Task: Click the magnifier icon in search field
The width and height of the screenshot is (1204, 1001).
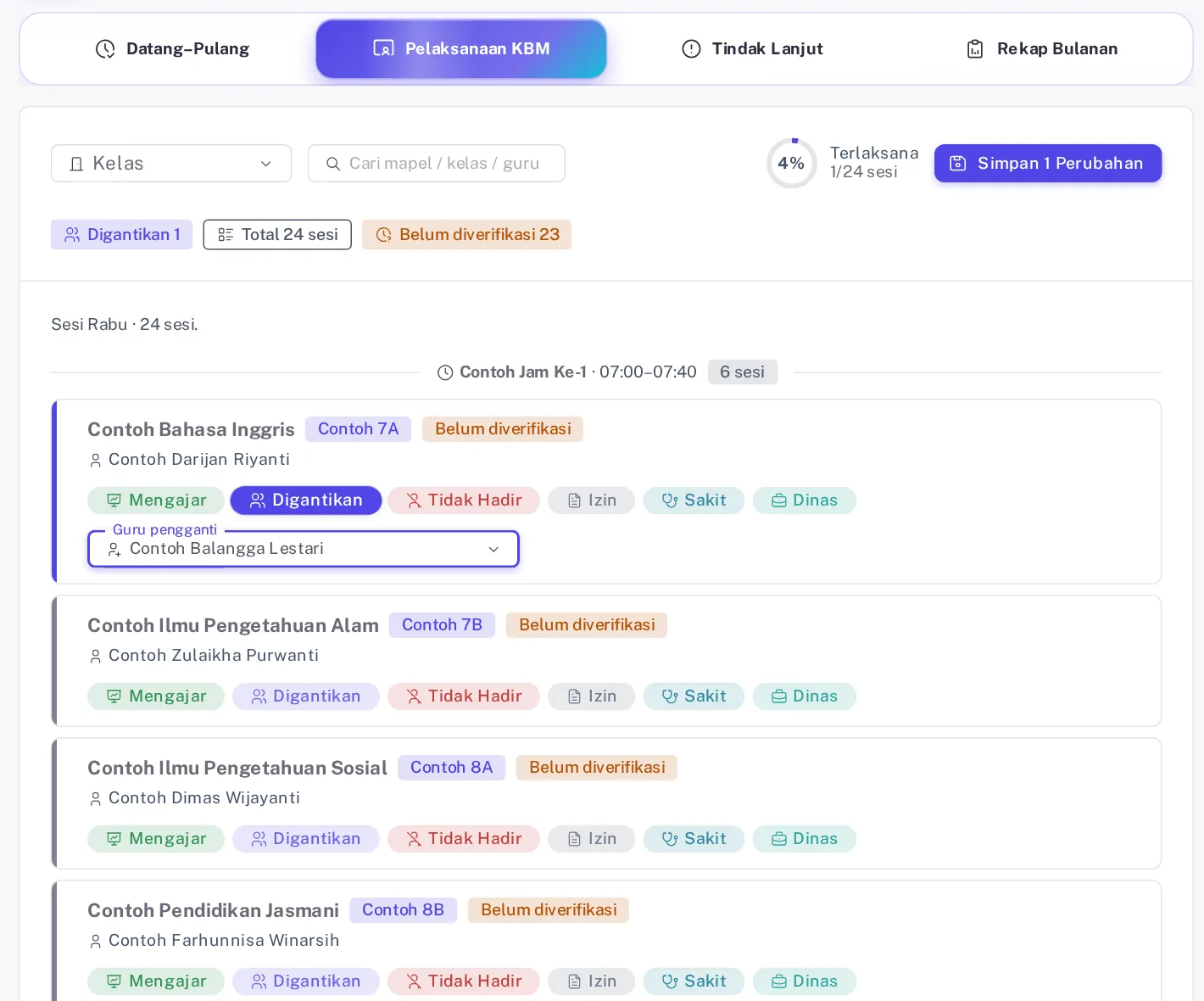Action: 333,164
